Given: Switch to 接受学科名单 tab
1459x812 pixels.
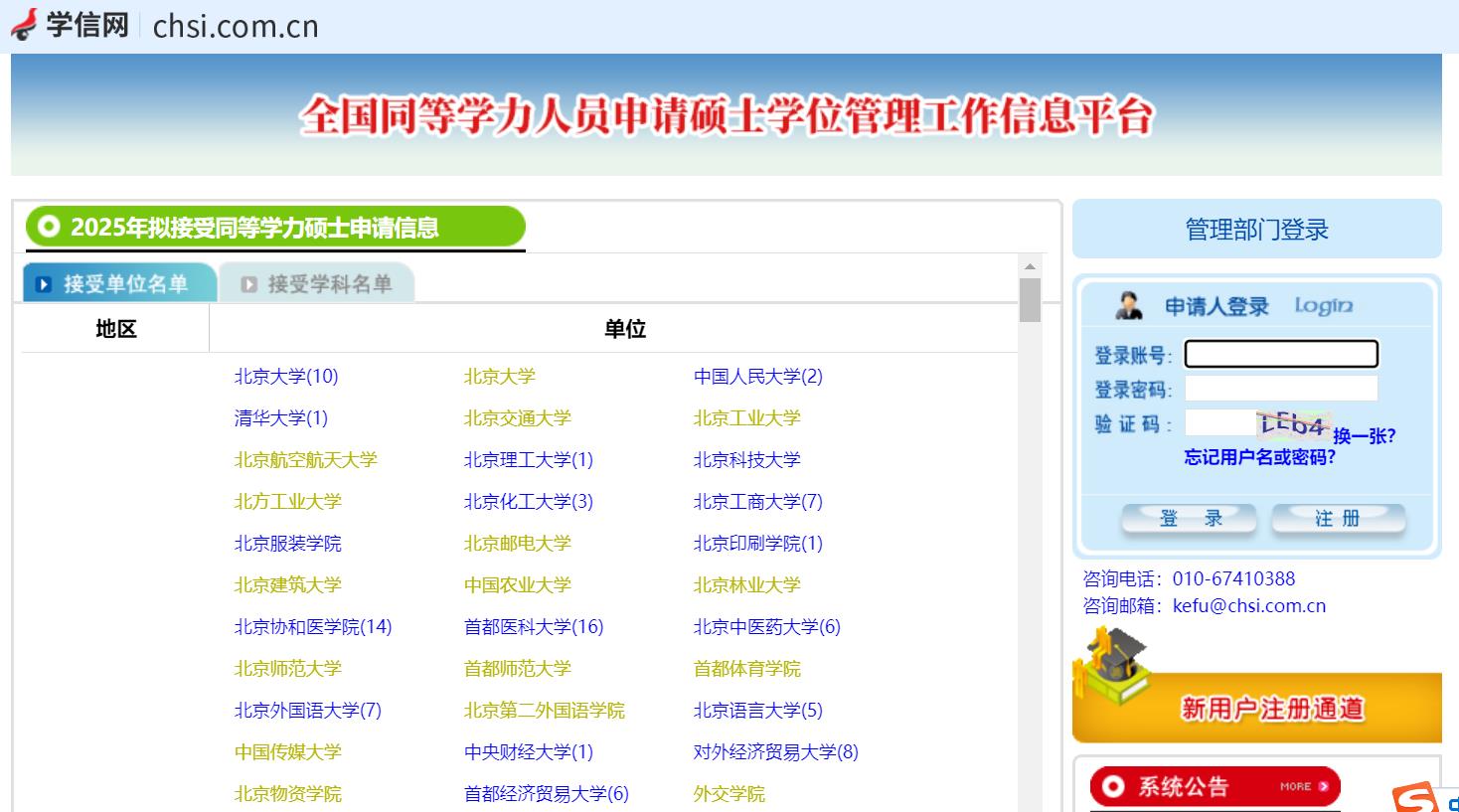Looking at the screenshot, I should (317, 284).
